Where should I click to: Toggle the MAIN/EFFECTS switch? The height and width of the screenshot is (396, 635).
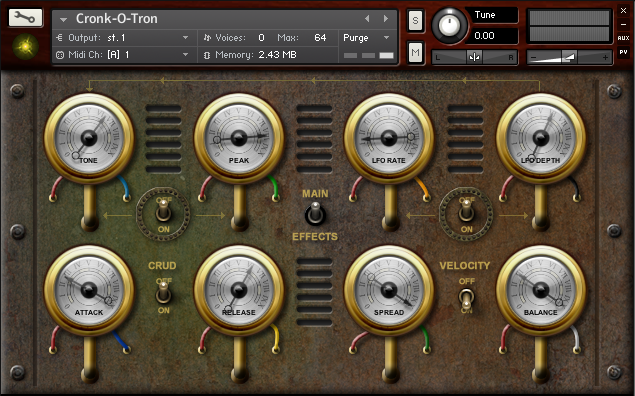pyautogui.click(x=315, y=214)
